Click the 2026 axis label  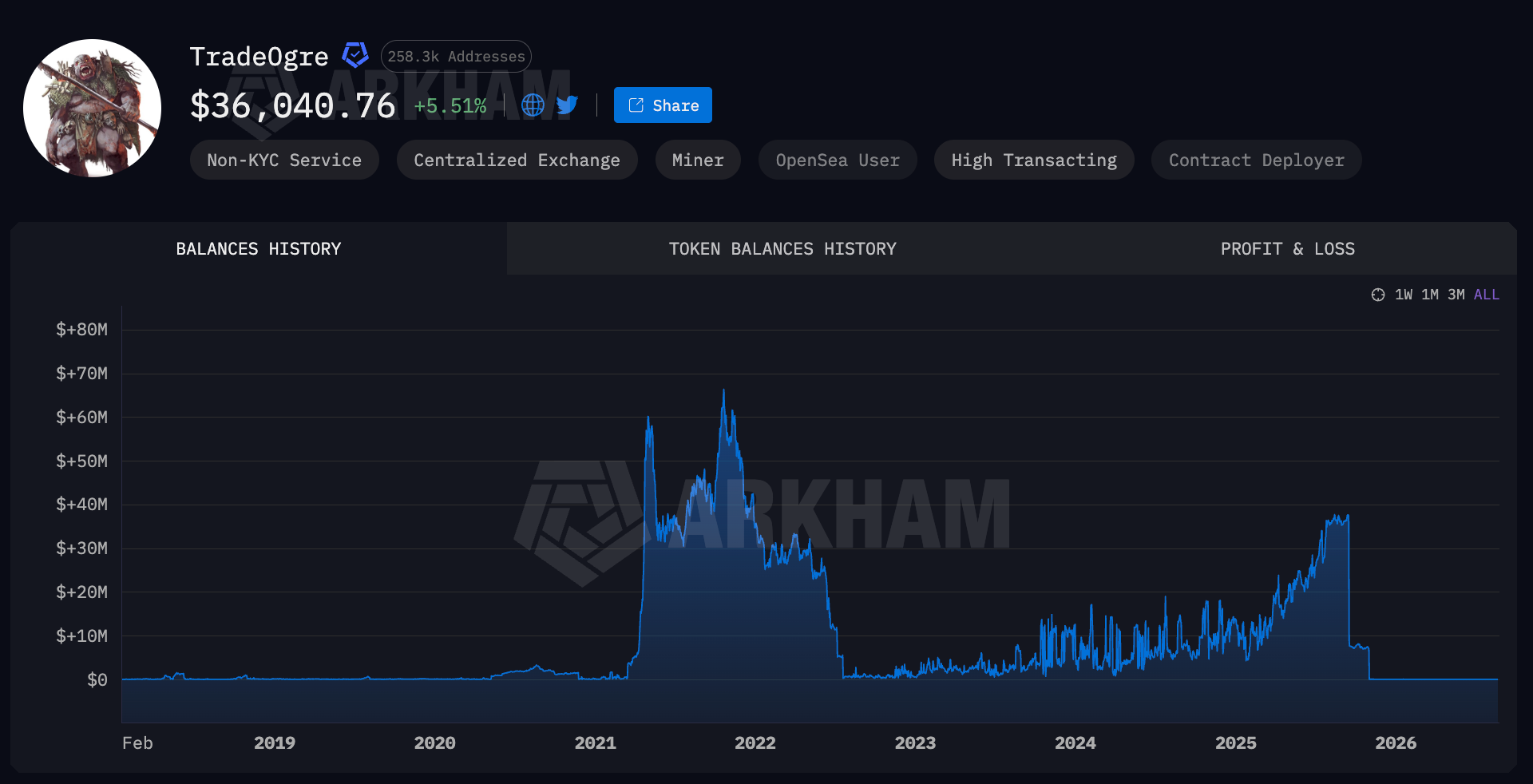[x=1396, y=742]
